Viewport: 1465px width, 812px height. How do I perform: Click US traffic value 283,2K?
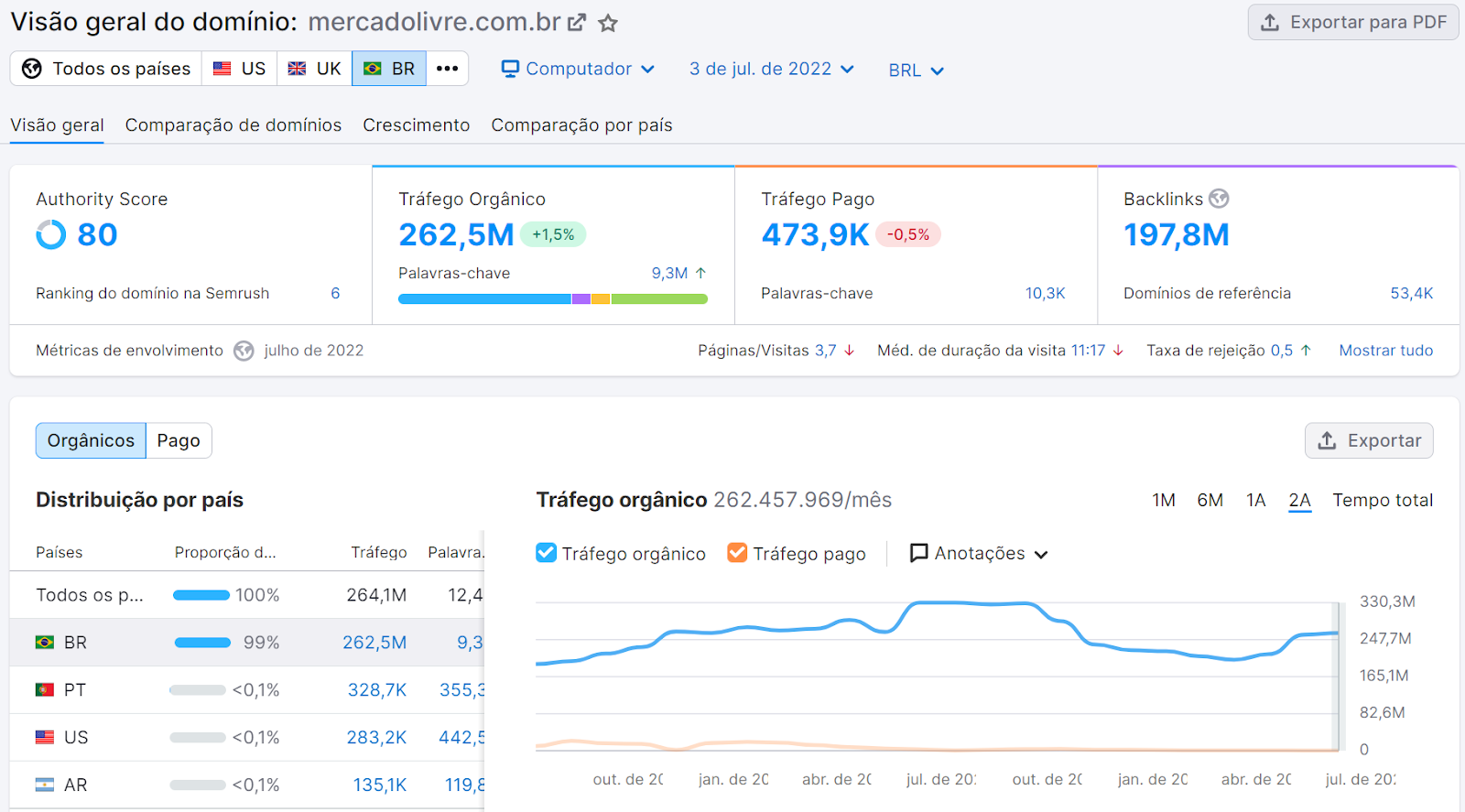pos(376,737)
